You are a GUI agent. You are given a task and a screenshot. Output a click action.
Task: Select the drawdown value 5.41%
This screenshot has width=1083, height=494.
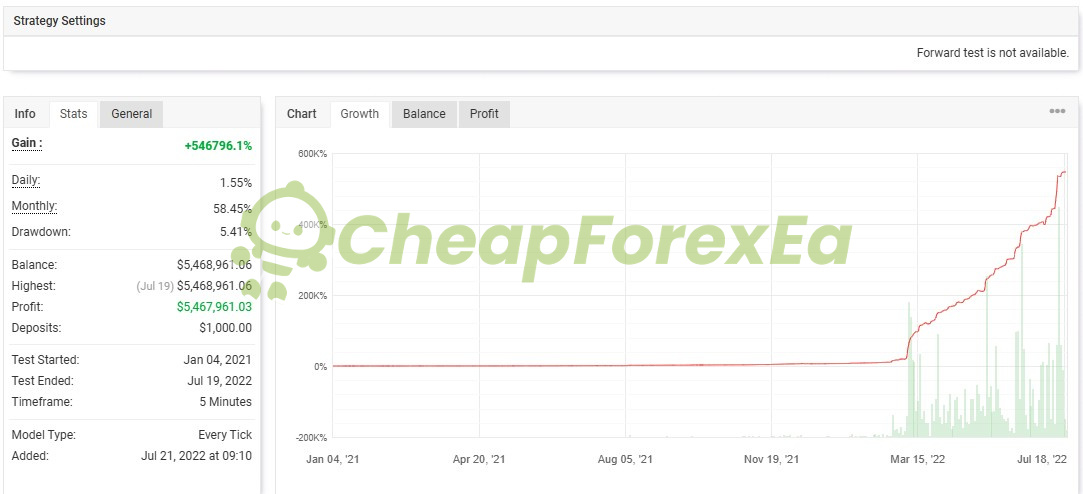tap(236, 232)
